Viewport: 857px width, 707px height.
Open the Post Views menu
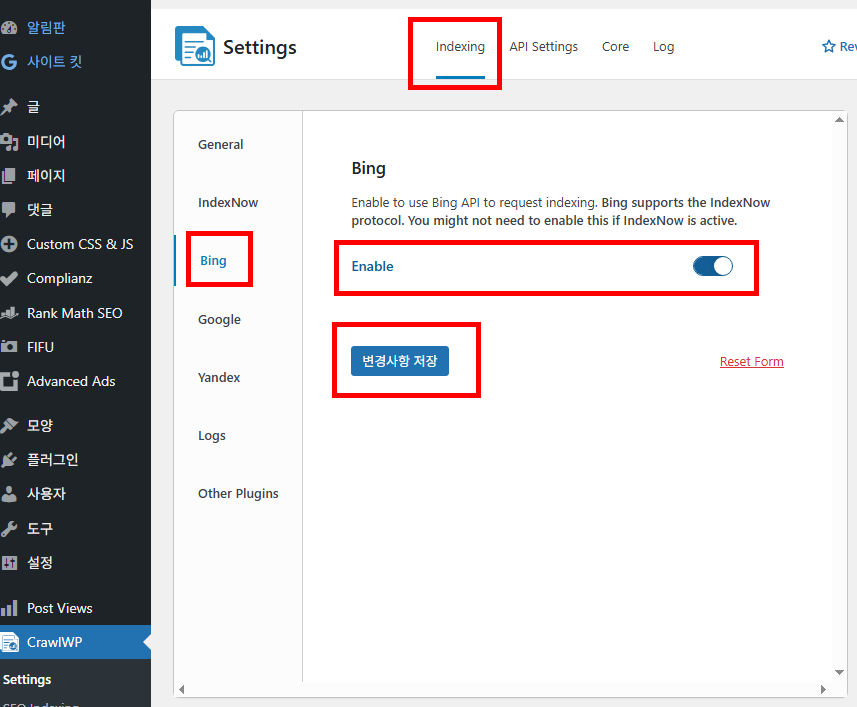pyautogui.click(x=60, y=608)
